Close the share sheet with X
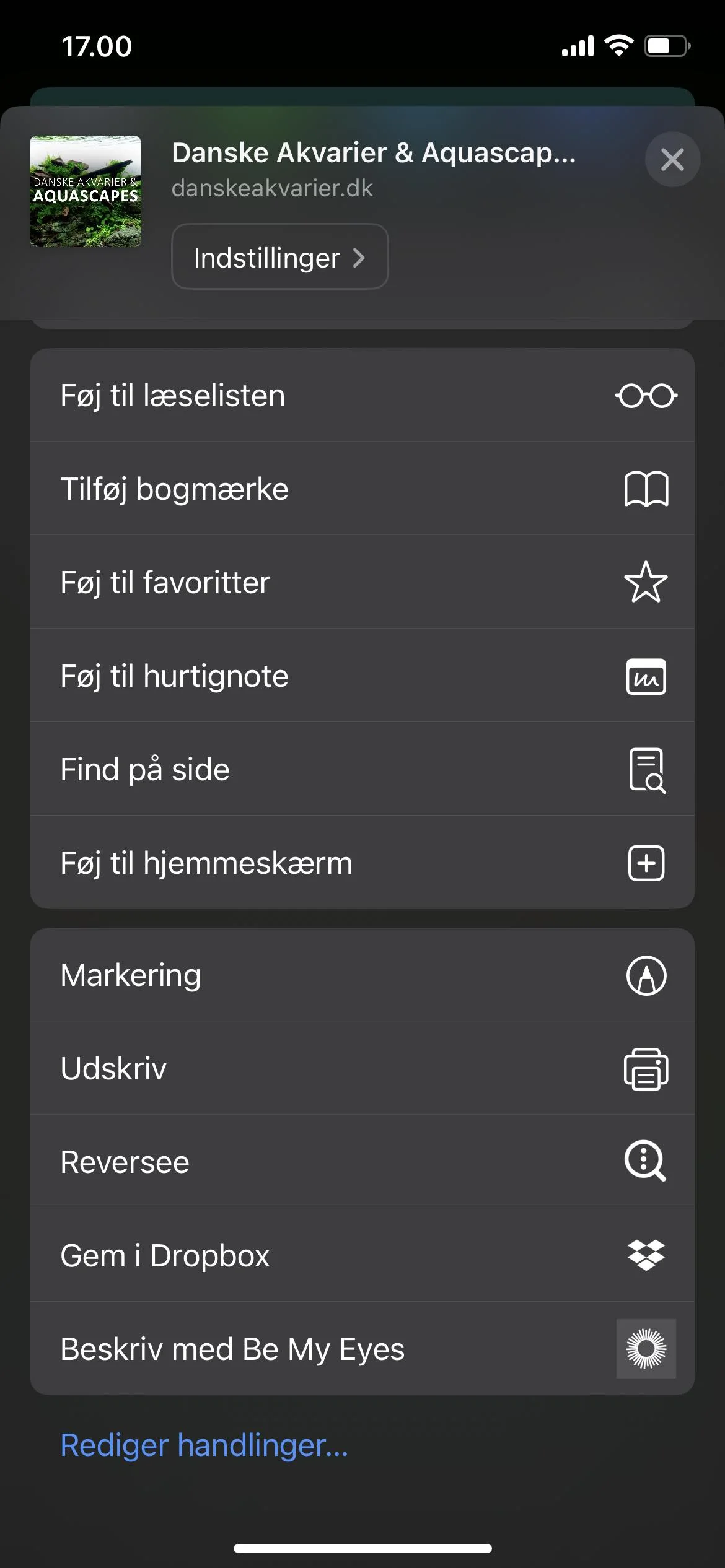 click(672, 160)
